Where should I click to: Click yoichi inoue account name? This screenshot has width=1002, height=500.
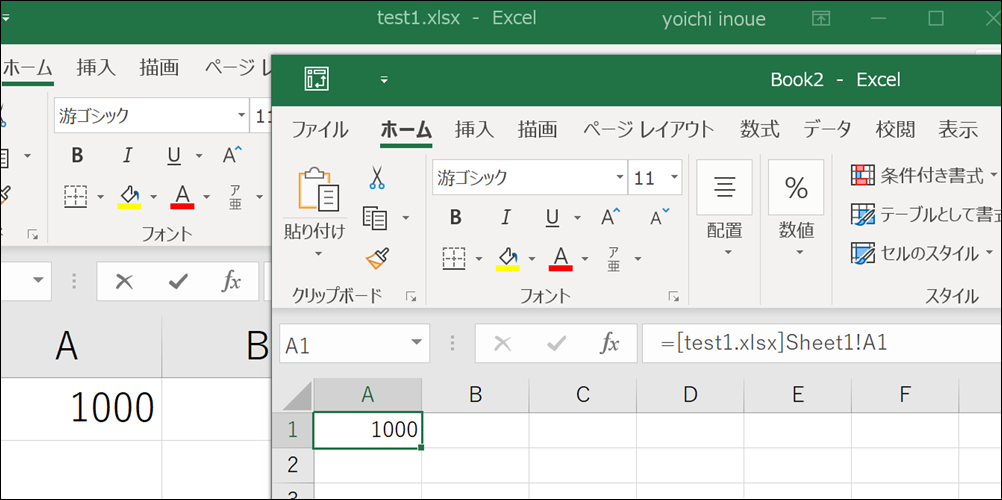(x=714, y=19)
